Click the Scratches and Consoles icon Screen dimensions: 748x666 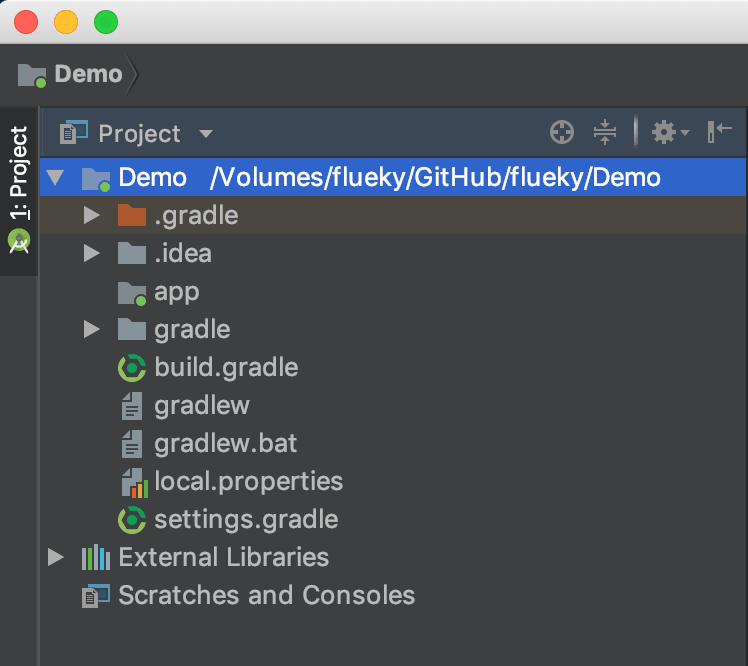[96, 596]
